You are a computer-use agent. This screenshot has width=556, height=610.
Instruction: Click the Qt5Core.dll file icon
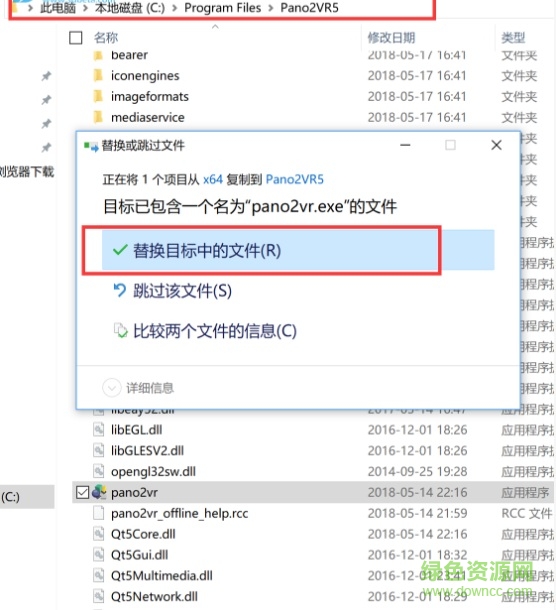[99, 534]
